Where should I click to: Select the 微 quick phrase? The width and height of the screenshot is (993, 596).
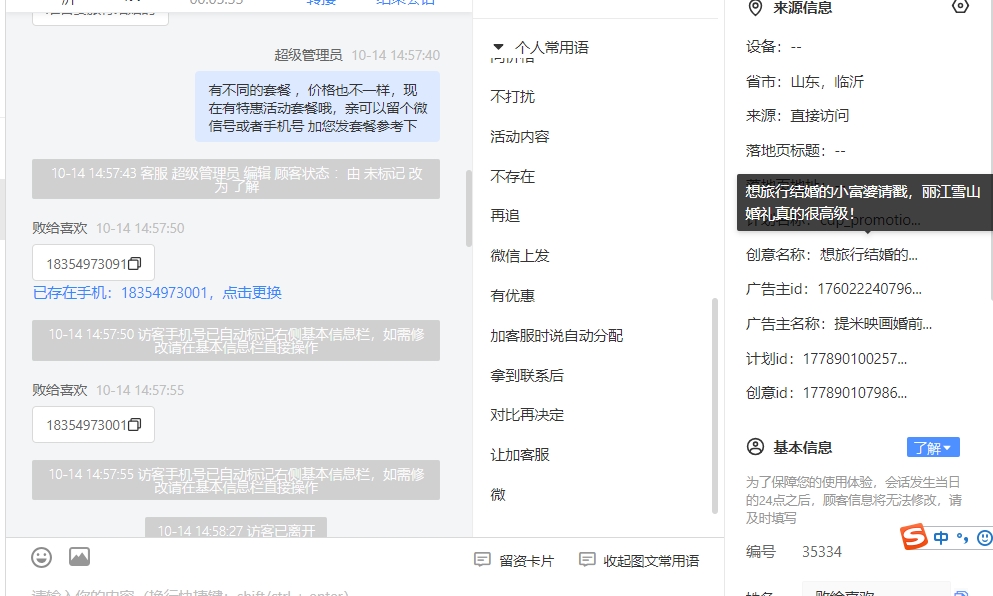coord(498,494)
